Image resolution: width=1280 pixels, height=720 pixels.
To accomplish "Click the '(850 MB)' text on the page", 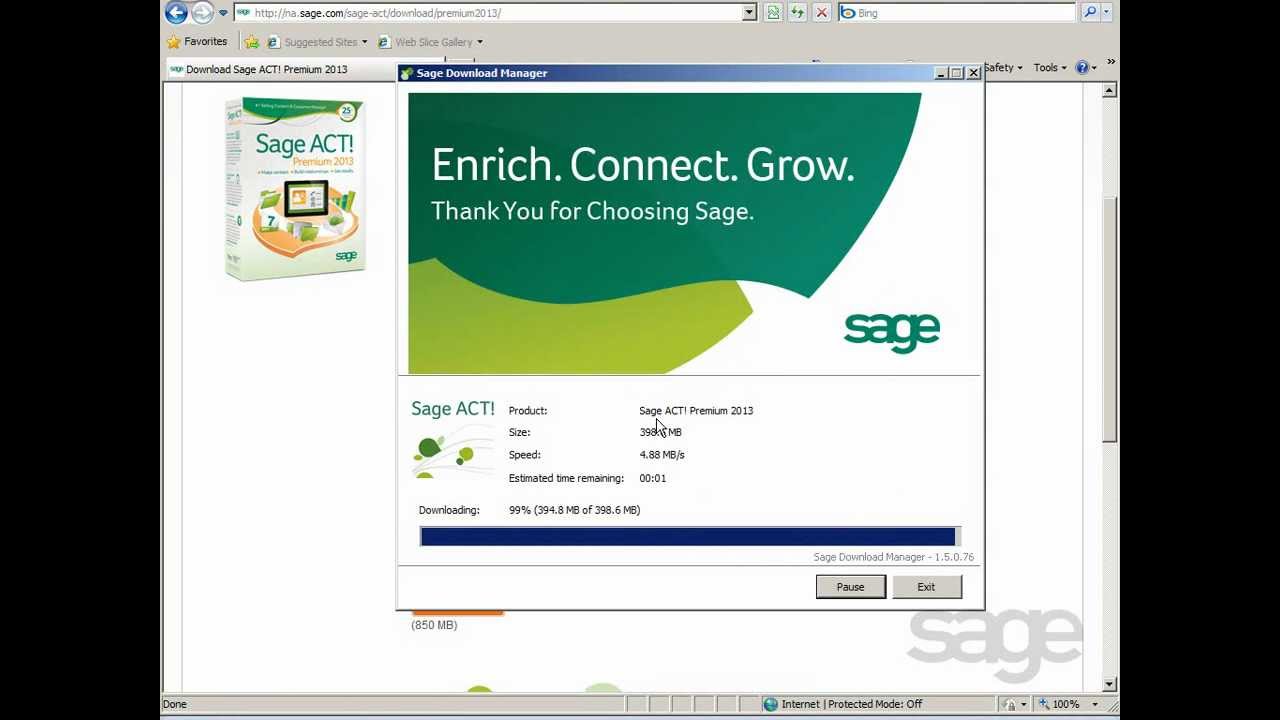I will click(x=434, y=625).
